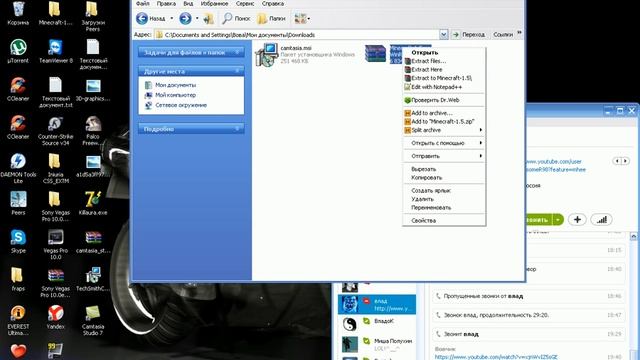640x360 pixels.
Task: Choose Открыть in the context menu
Action: coord(444,53)
